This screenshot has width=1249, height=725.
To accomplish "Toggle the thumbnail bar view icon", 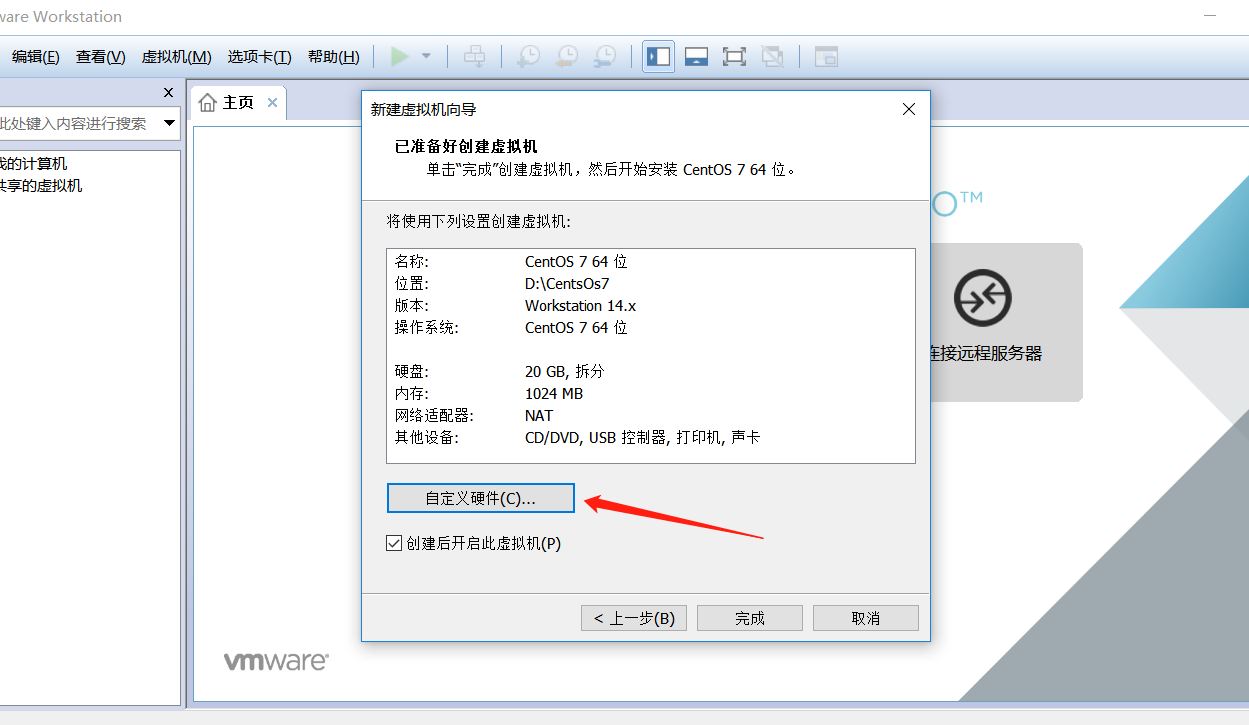I will (697, 57).
